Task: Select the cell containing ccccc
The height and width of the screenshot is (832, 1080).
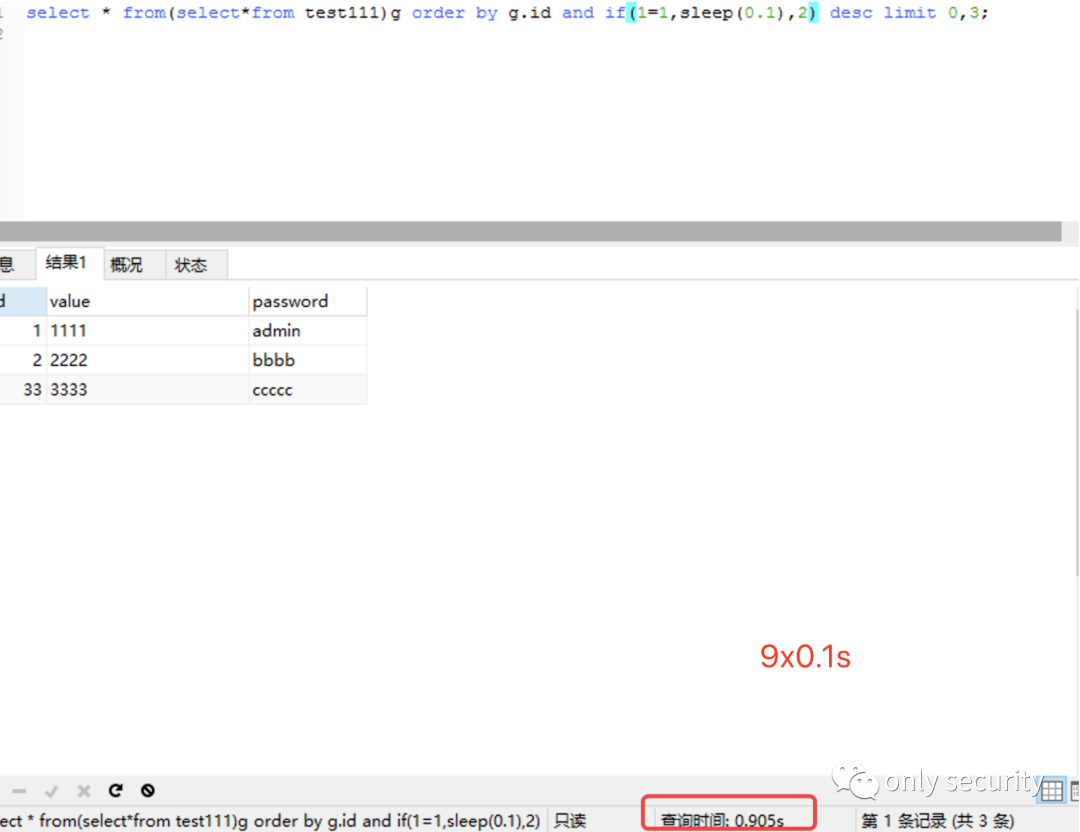Action: tap(307, 390)
